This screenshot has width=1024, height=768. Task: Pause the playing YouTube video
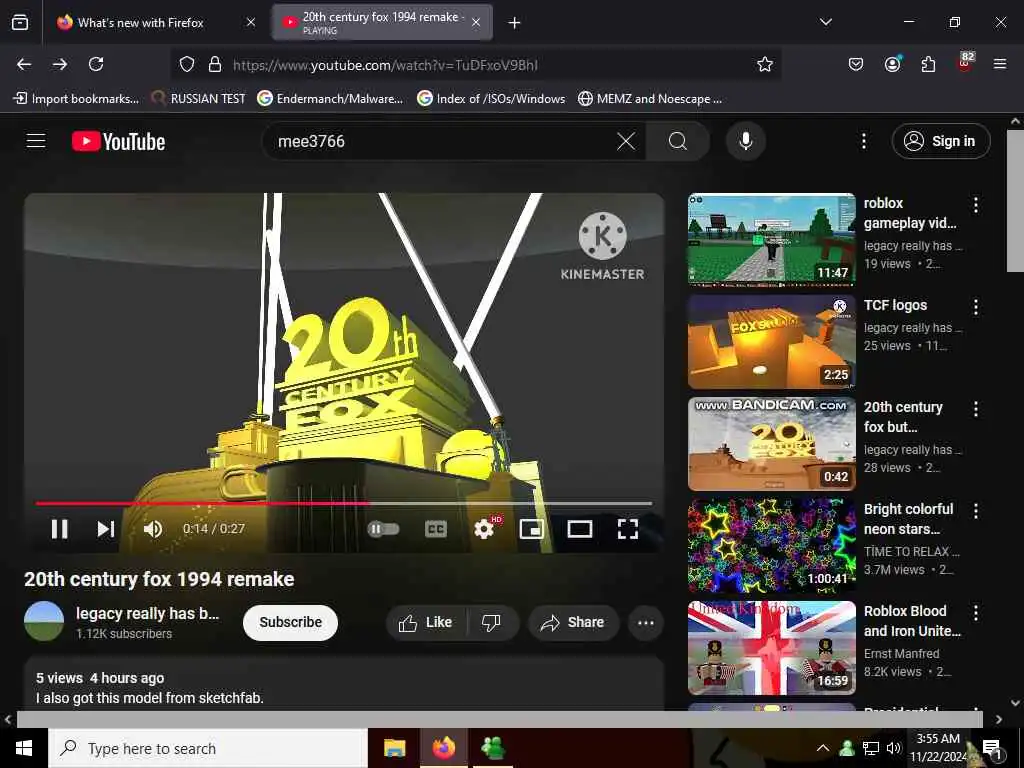click(x=59, y=528)
